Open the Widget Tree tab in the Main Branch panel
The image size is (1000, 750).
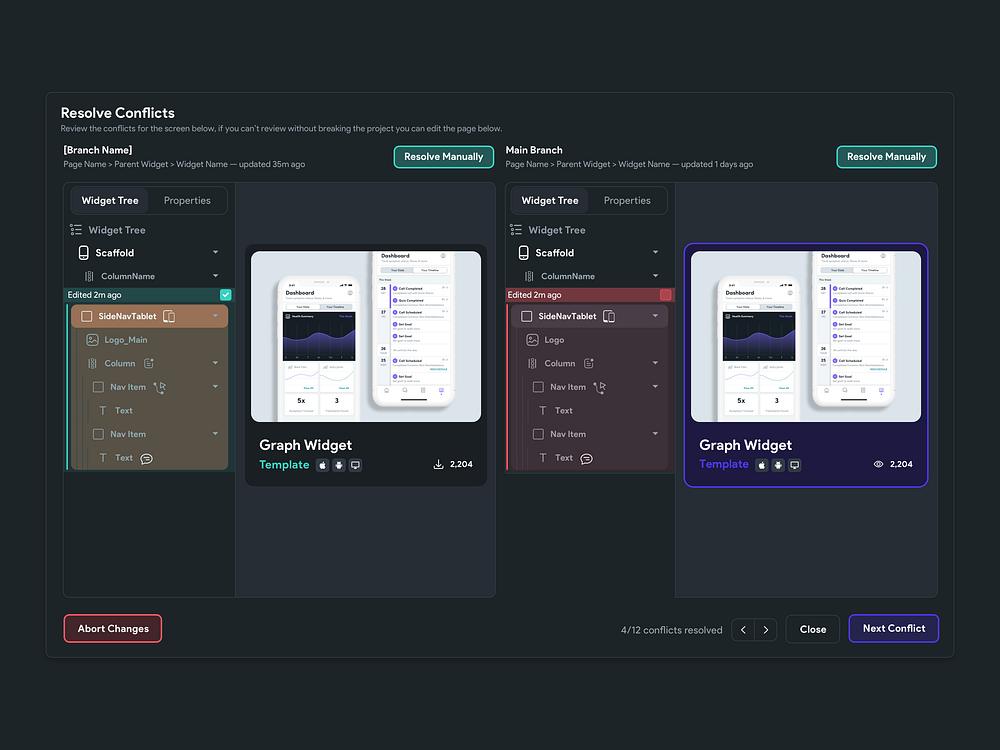(x=549, y=200)
